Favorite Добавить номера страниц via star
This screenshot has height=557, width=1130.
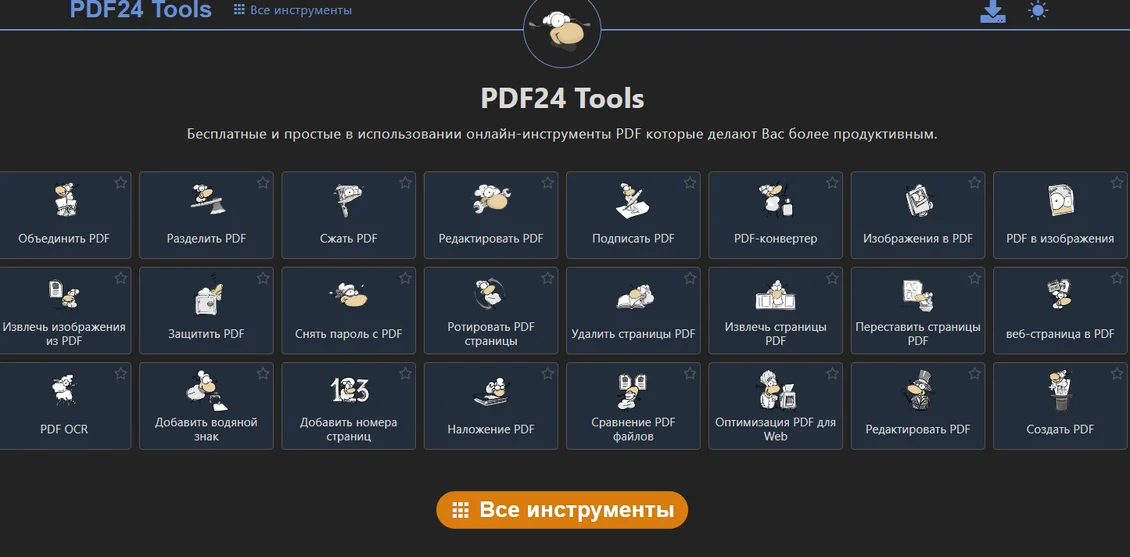[405, 373]
